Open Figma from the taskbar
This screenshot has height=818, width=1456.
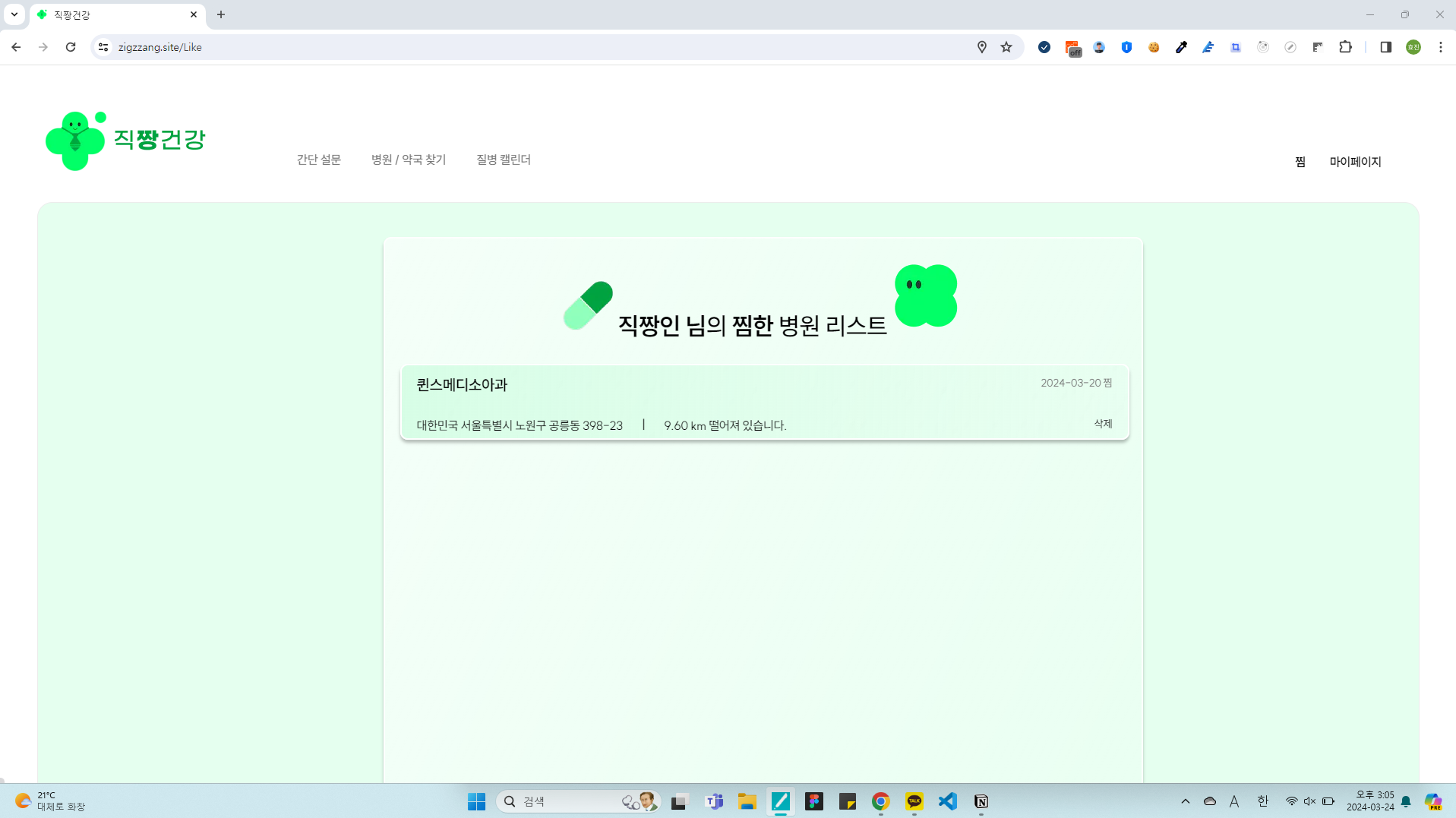(x=814, y=801)
